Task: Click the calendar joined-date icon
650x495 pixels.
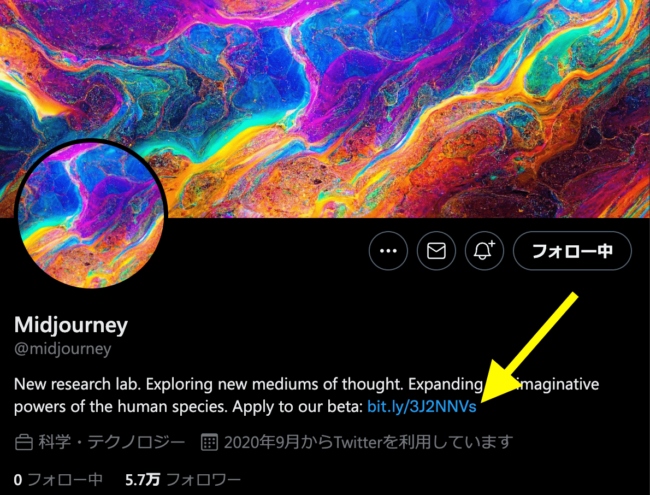Action: [209, 442]
